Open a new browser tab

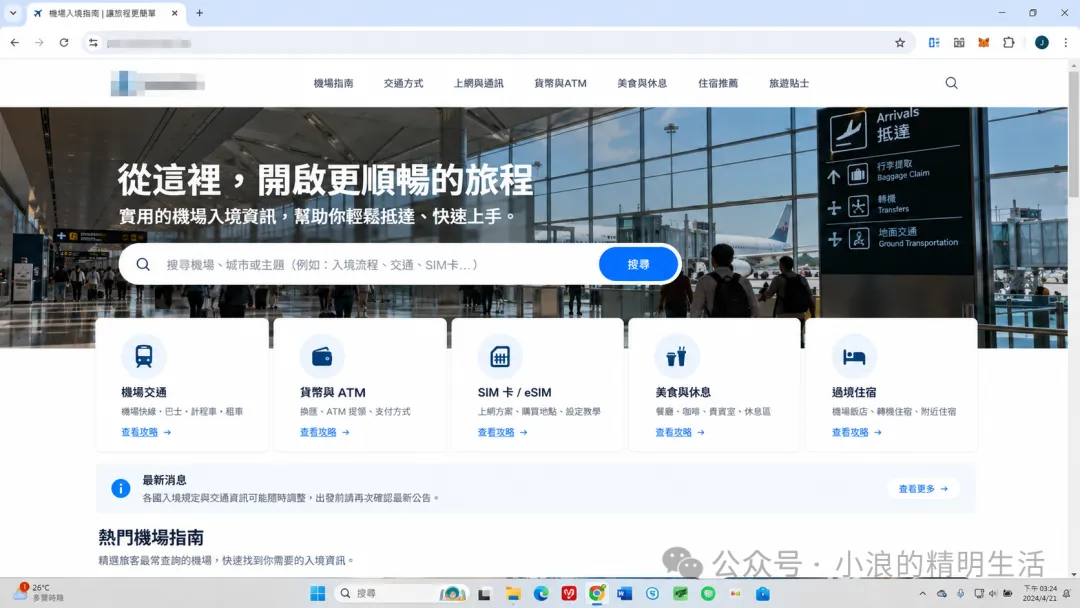[x=200, y=12]
